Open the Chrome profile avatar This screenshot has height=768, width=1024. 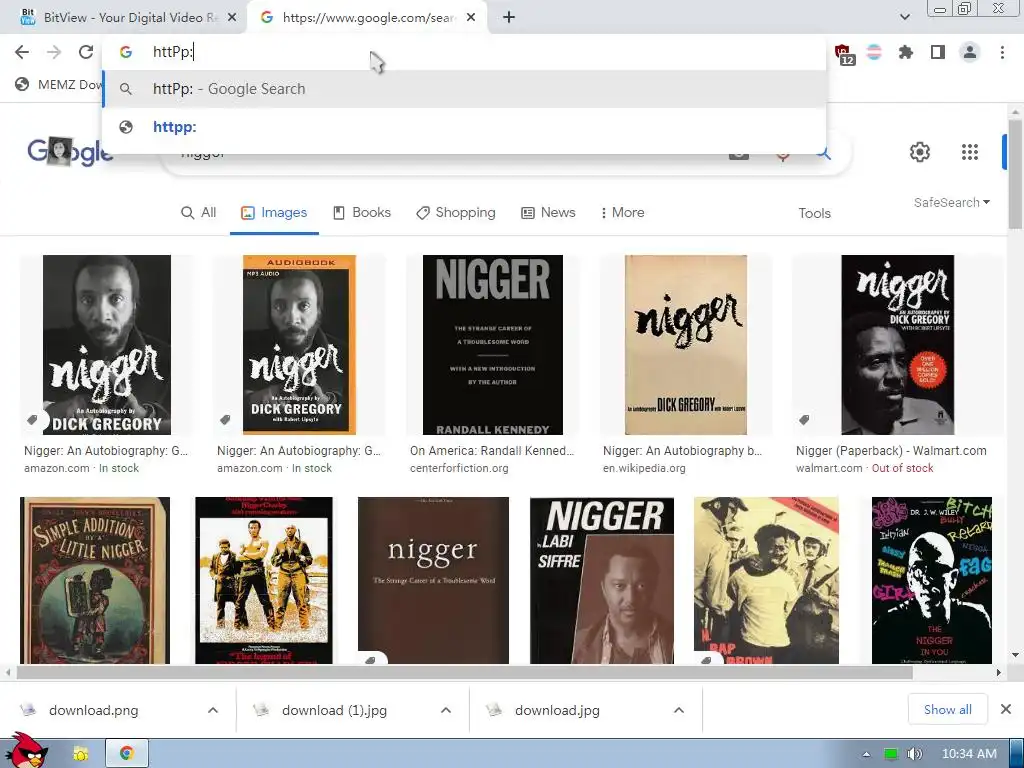coord(970,52)
